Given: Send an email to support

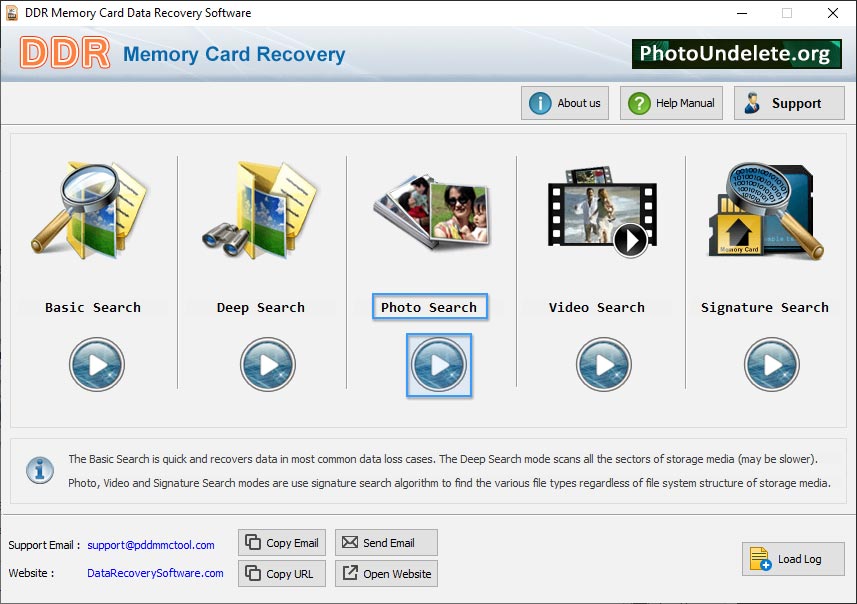Looking at the screenshot, I should pyautogui.click(x=386, y=542).
